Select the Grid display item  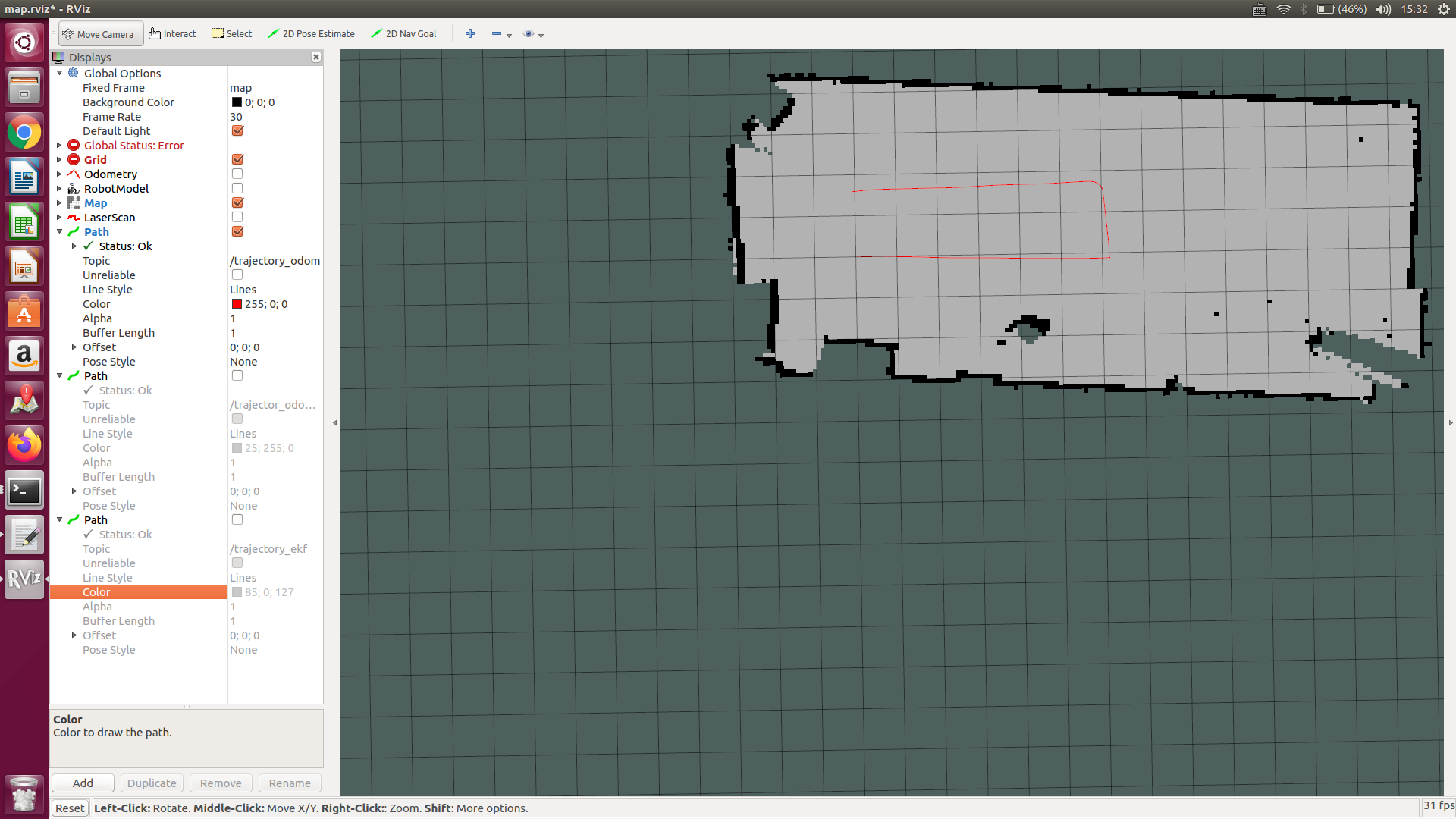coord(96,160)
